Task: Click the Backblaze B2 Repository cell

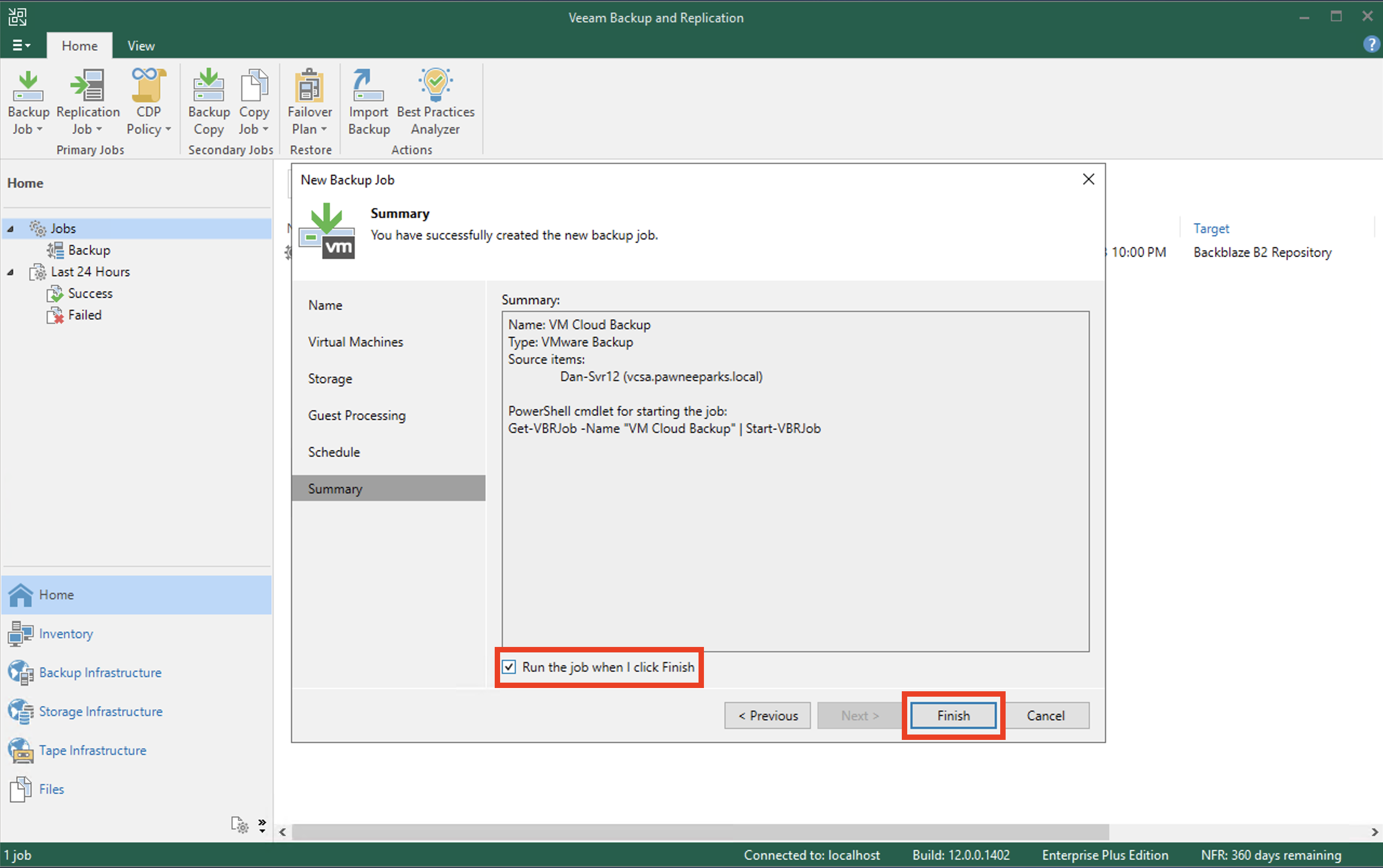Action: tap(1262, 252)
